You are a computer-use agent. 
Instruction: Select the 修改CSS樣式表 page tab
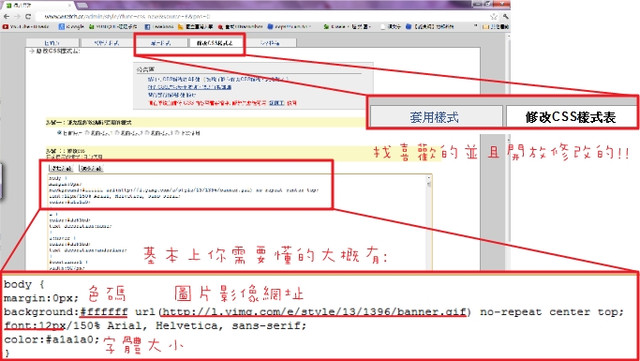pyautogui.click(x=215, y=43)
